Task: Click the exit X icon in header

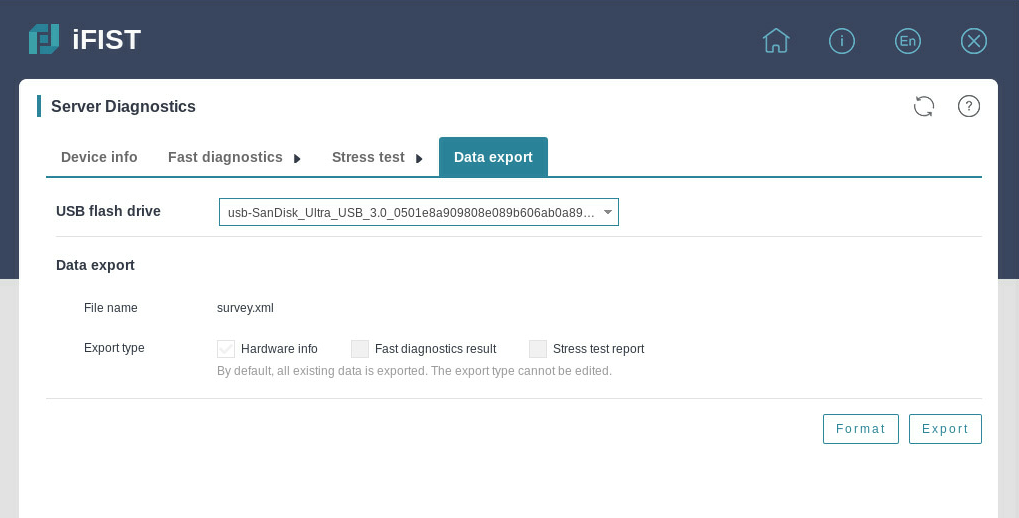Action: 974,41
